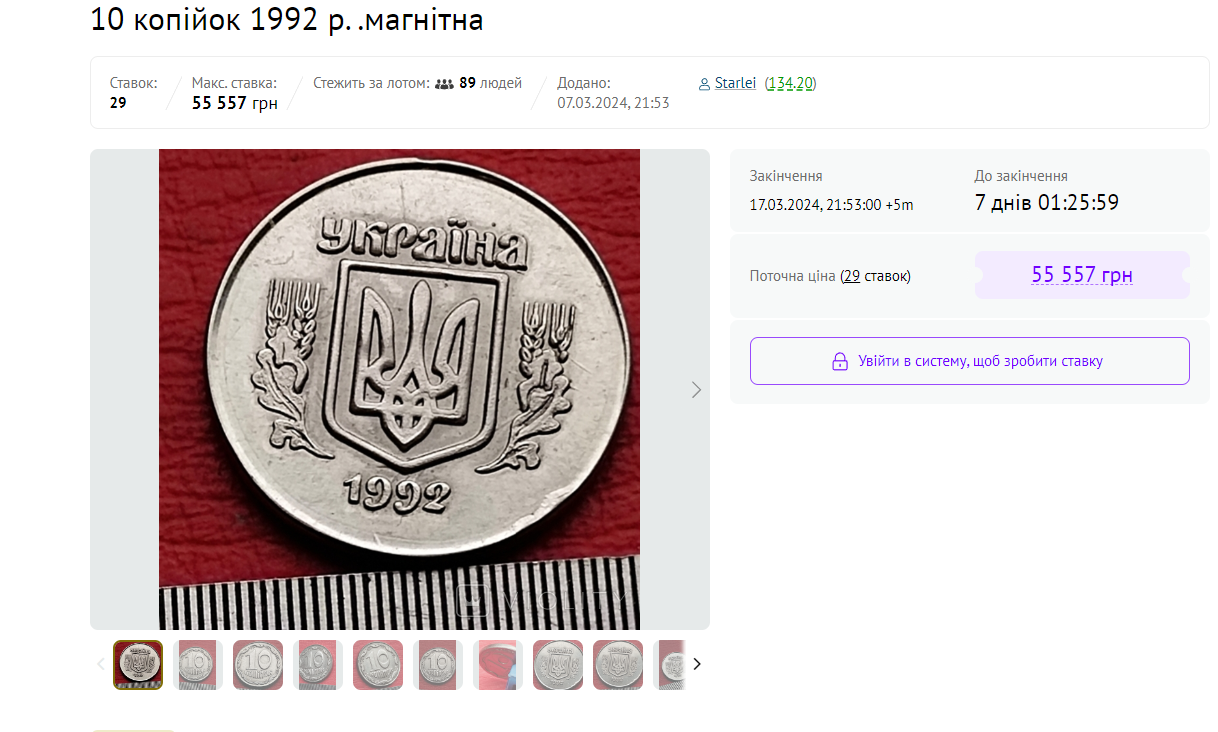This screenshot has width=1218, height=732.
Task: Click the user profile icon before Starlei
Action: point(704,84)
